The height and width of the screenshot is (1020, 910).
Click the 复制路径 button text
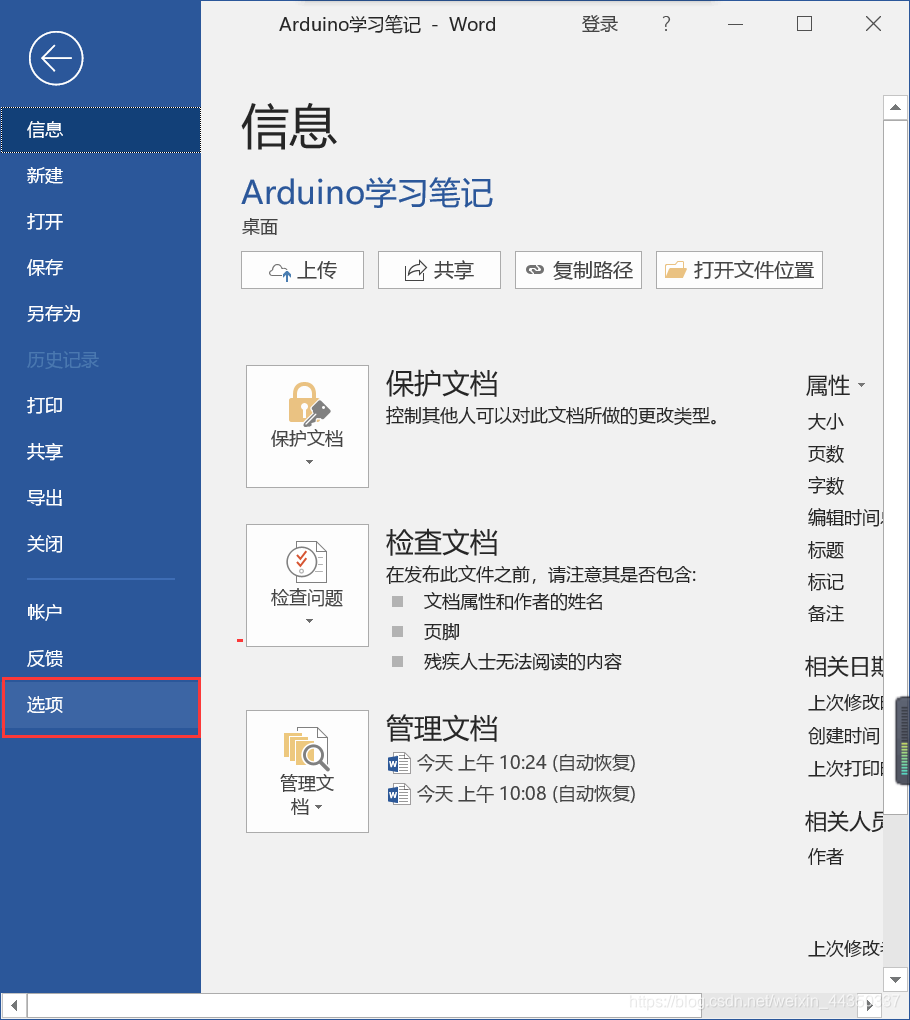593,270
